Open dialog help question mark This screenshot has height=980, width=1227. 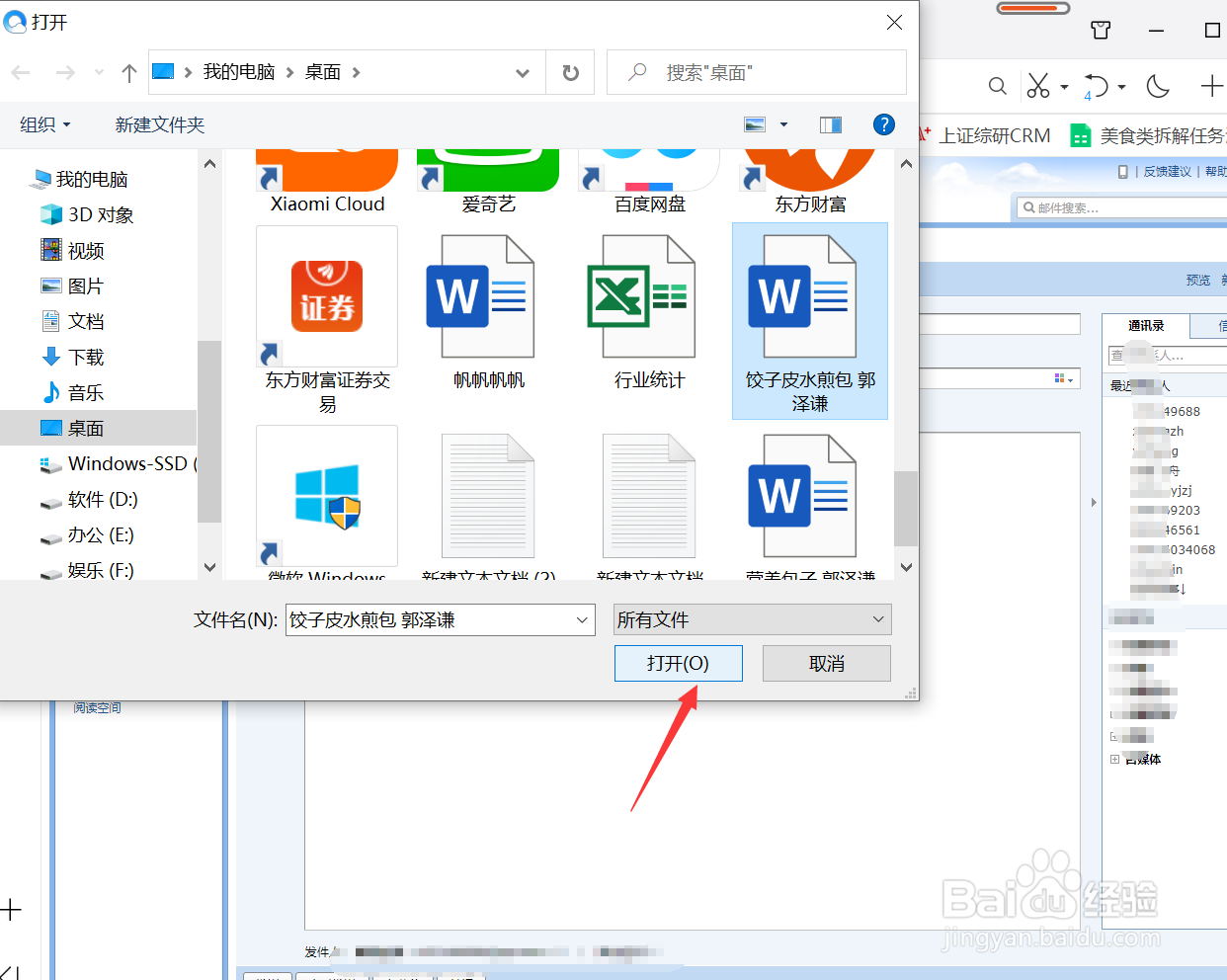tap(884, 124)
